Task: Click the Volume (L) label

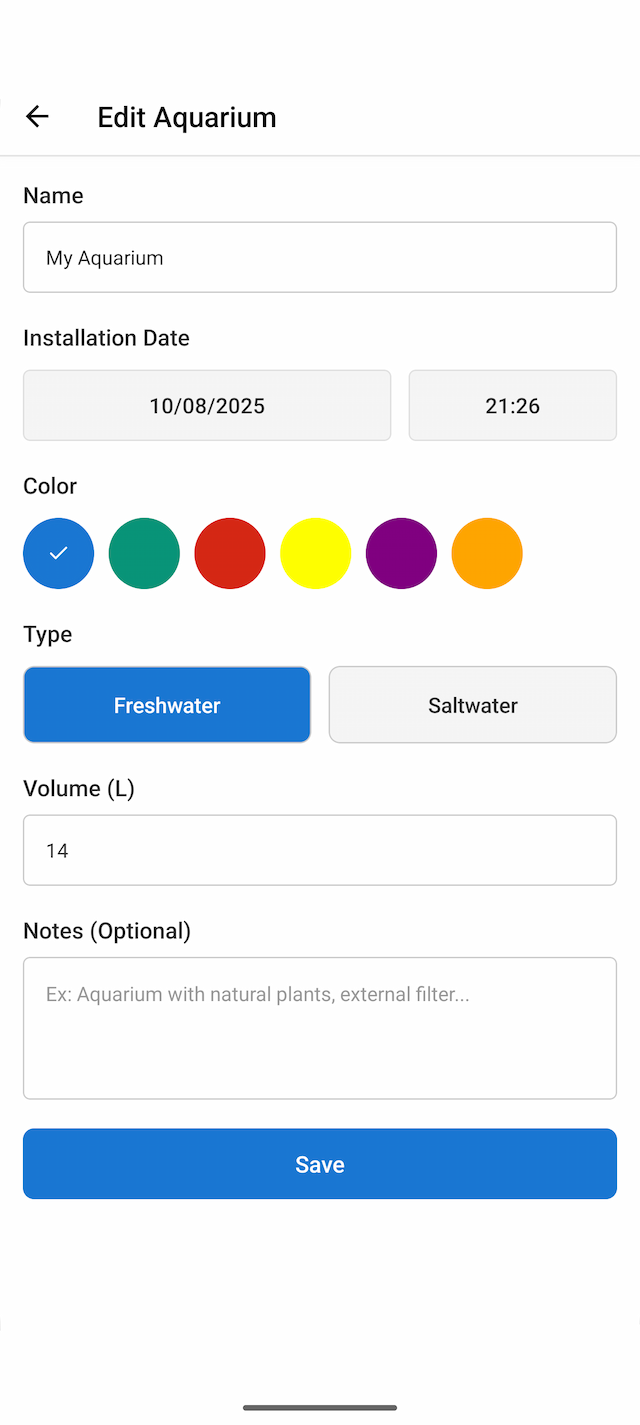Action: 79,788
